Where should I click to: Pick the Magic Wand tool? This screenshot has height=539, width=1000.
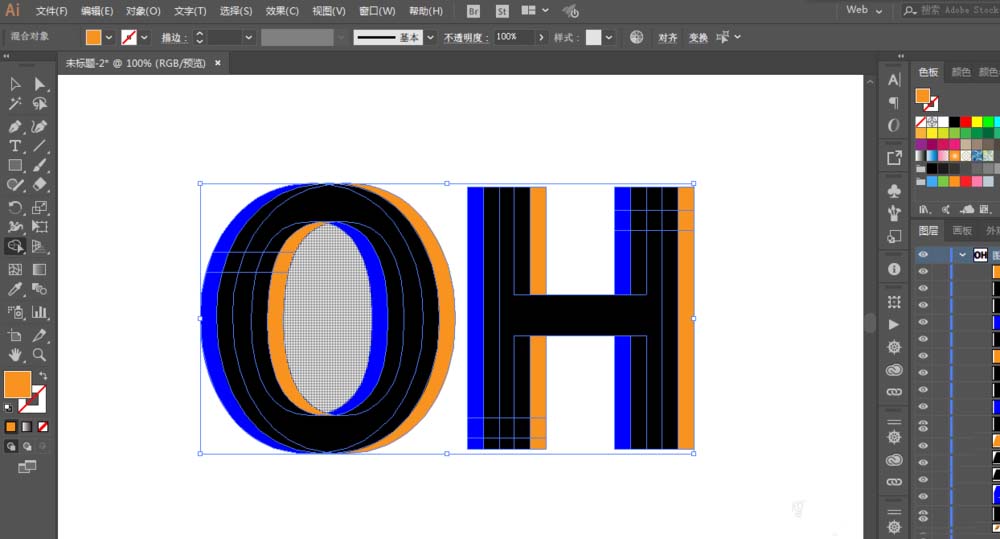pos(15,103)
